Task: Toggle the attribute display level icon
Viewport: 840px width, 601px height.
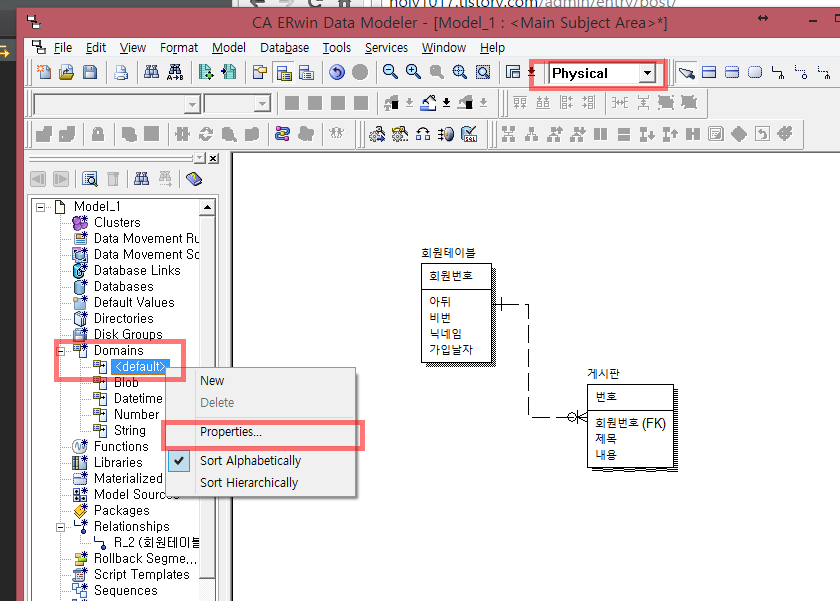Action: coord(283,72)
